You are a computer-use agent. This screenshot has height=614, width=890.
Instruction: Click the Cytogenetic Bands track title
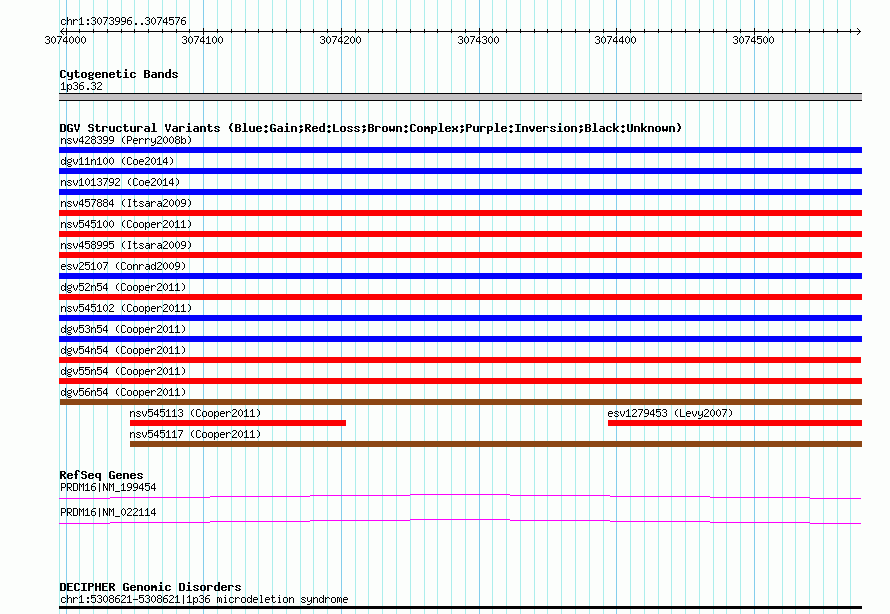[x=119, y=74]
